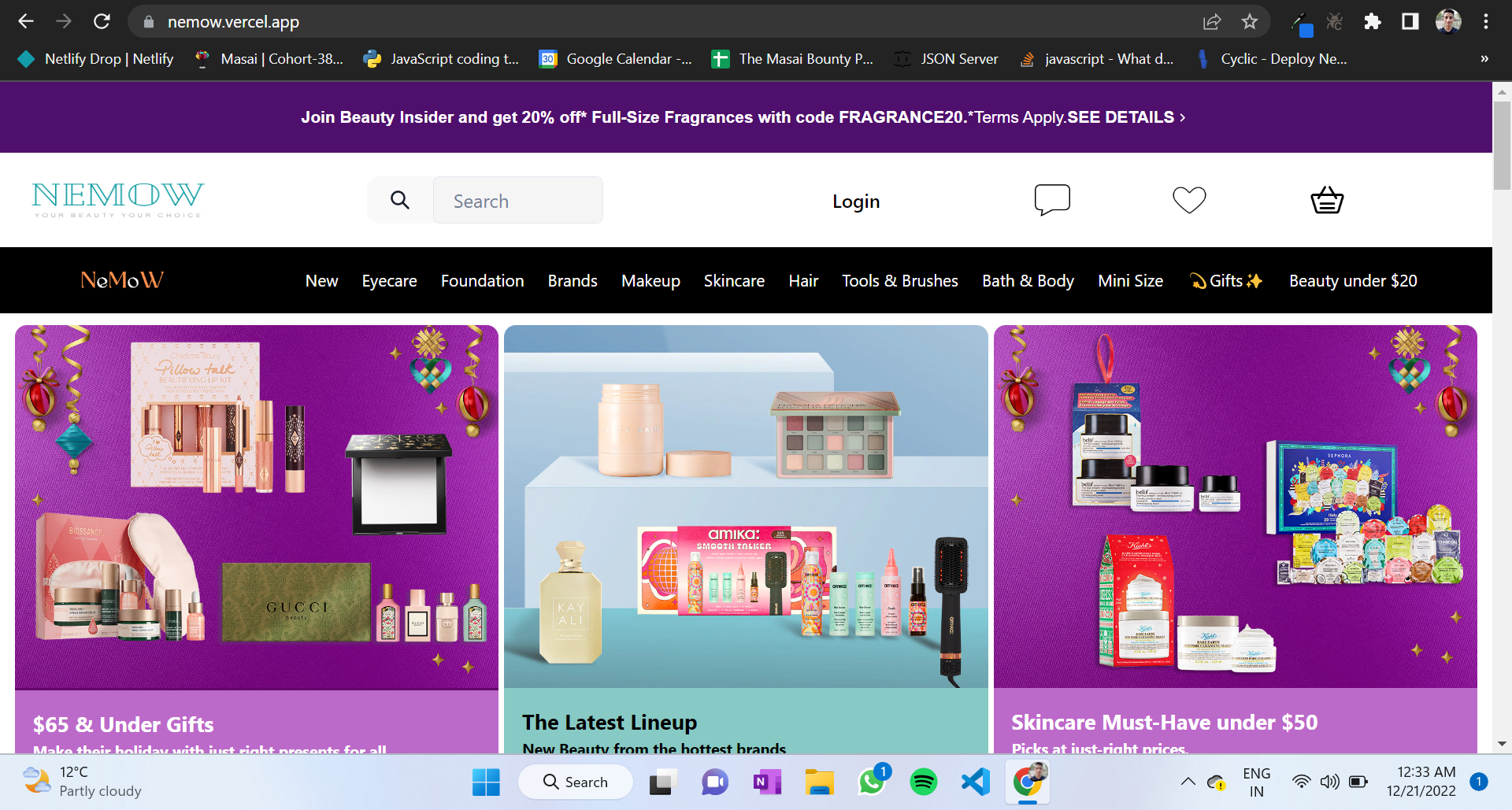Screen dimensions: 1512x810
Task: Show hidden system tray icons chevron
Action: pos(1188,782)
